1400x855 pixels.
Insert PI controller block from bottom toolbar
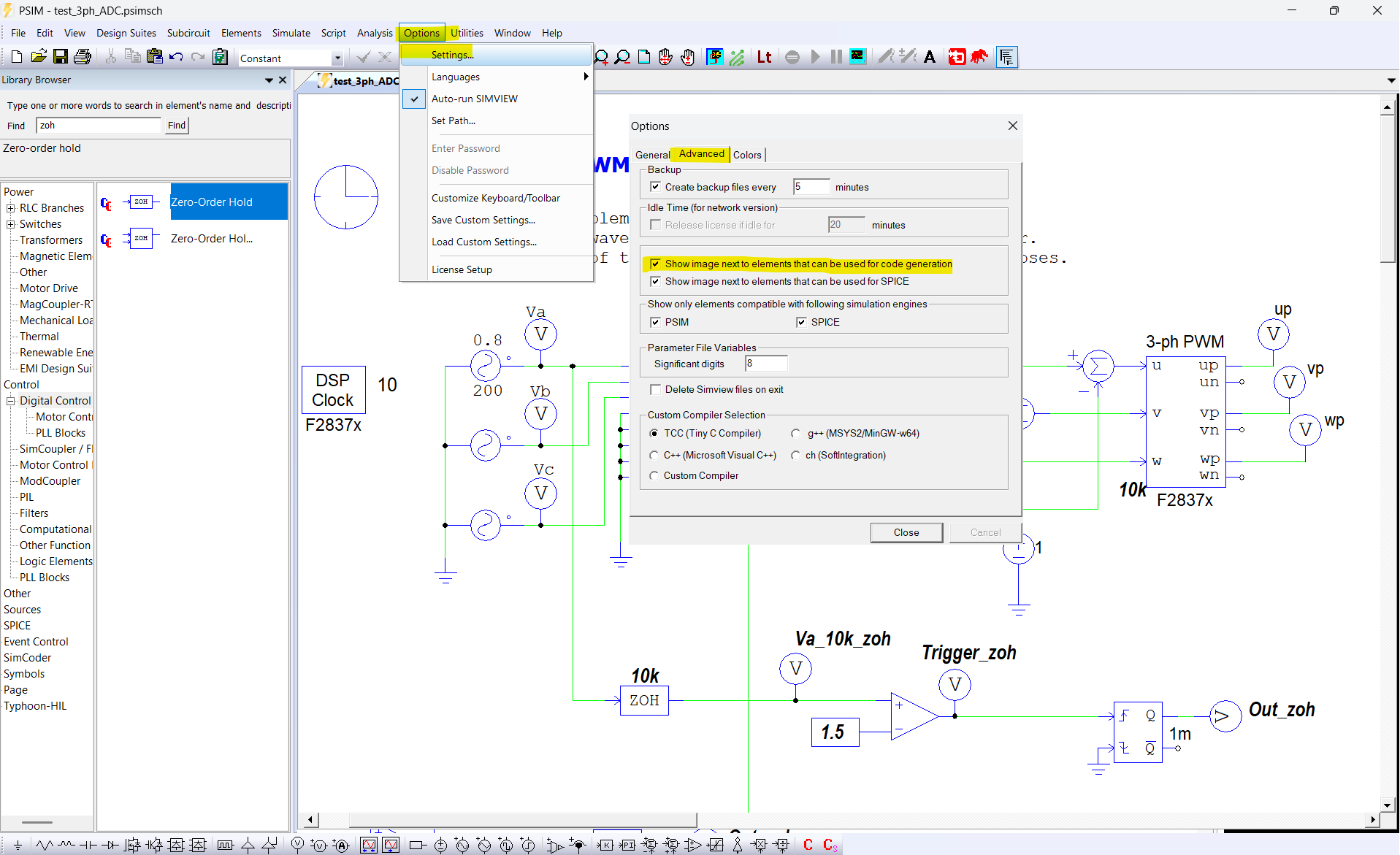[627, 846]
